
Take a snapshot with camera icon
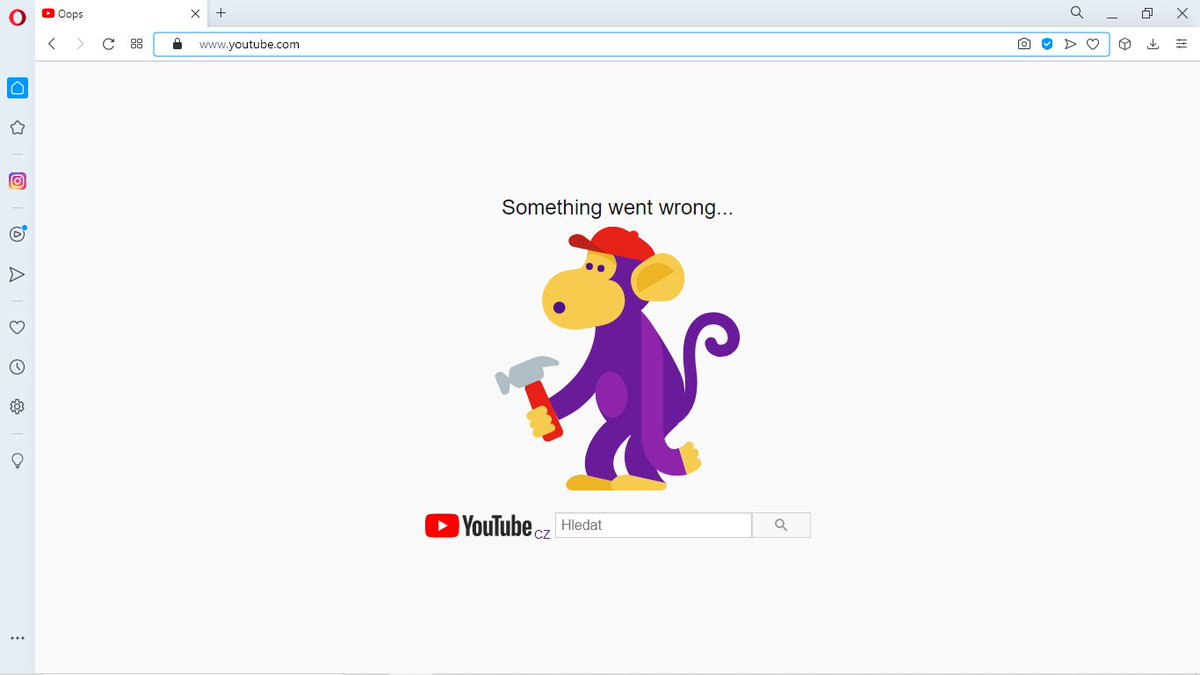coord(1024,44)
